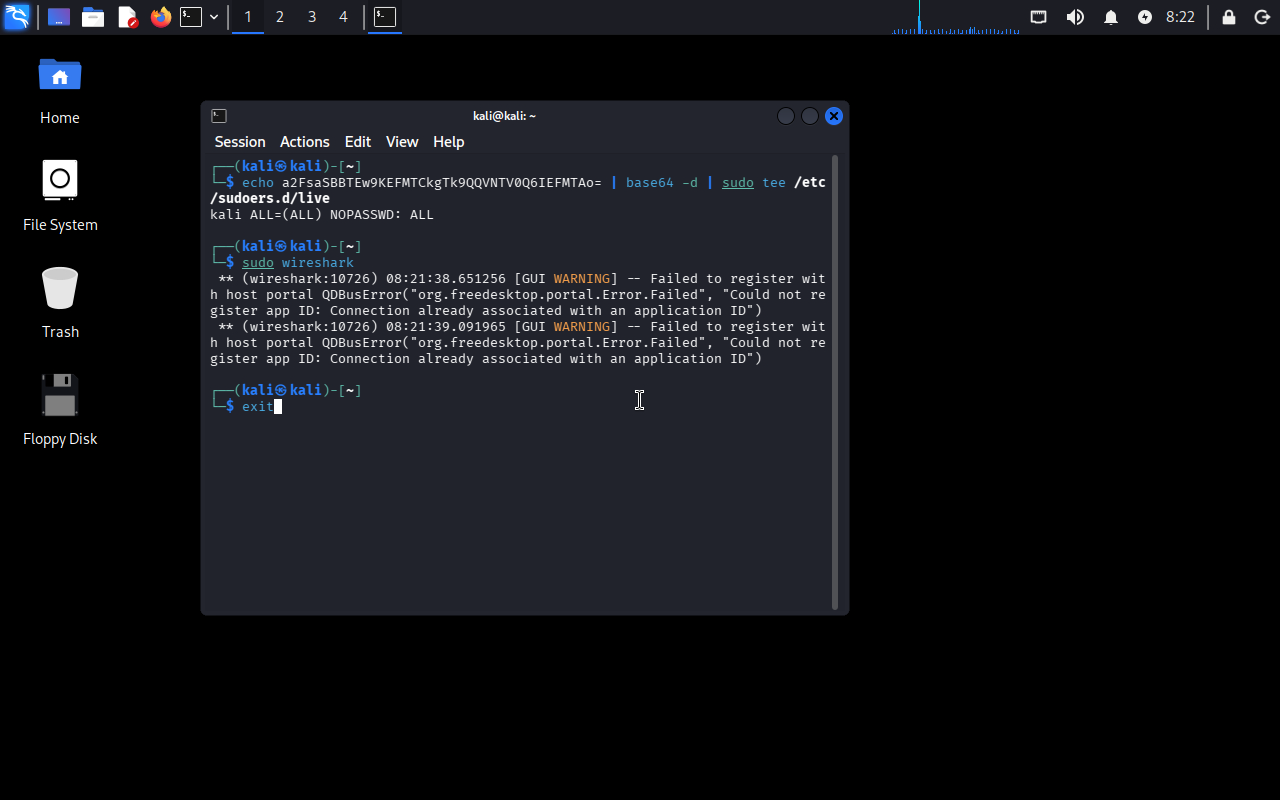The height and width of the screenshot is (800, 1280).
Task: Launch Firefox from the top panel
Action: pos(160,17)
